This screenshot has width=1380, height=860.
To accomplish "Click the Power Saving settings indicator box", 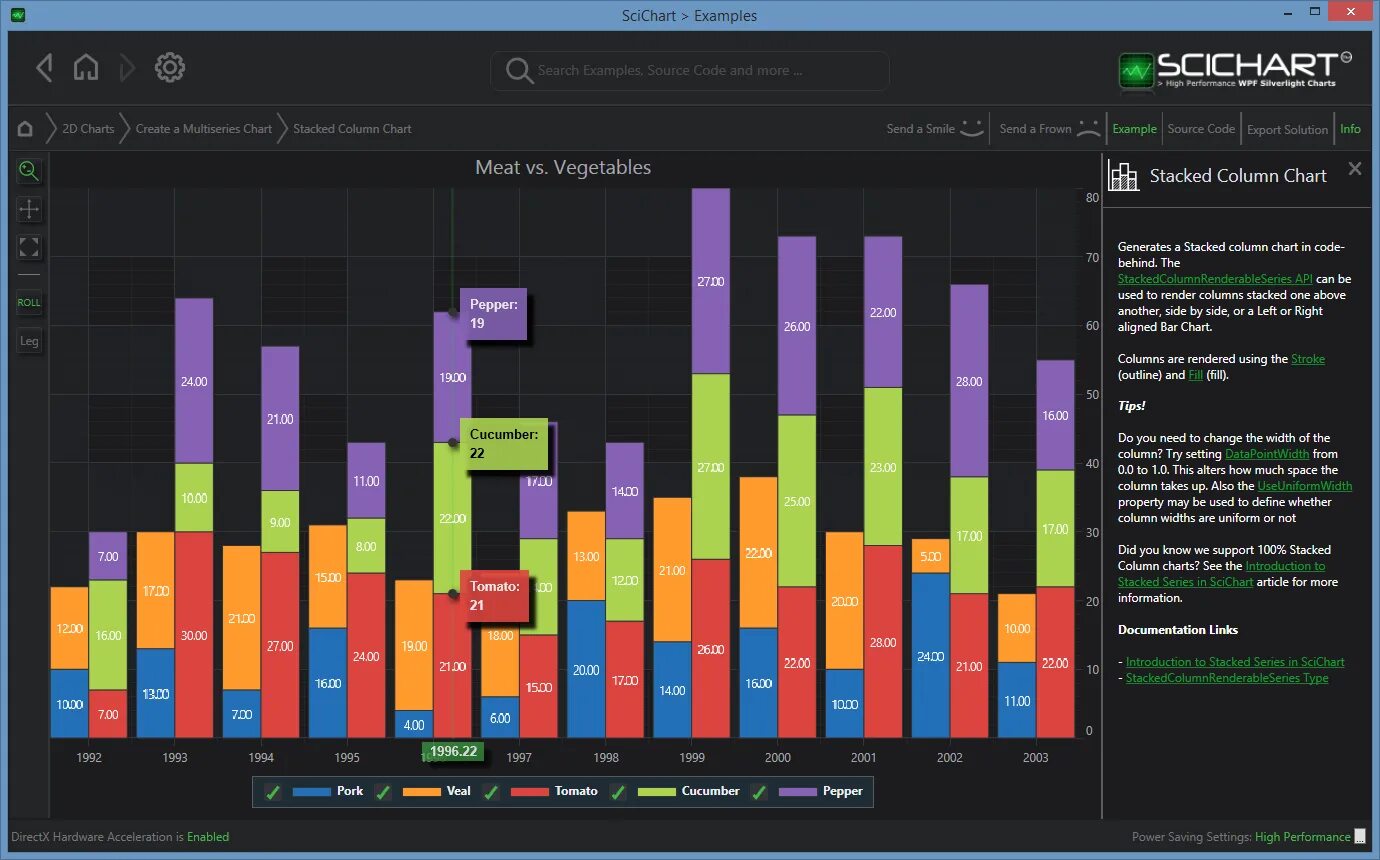I will click(1359, 837).
